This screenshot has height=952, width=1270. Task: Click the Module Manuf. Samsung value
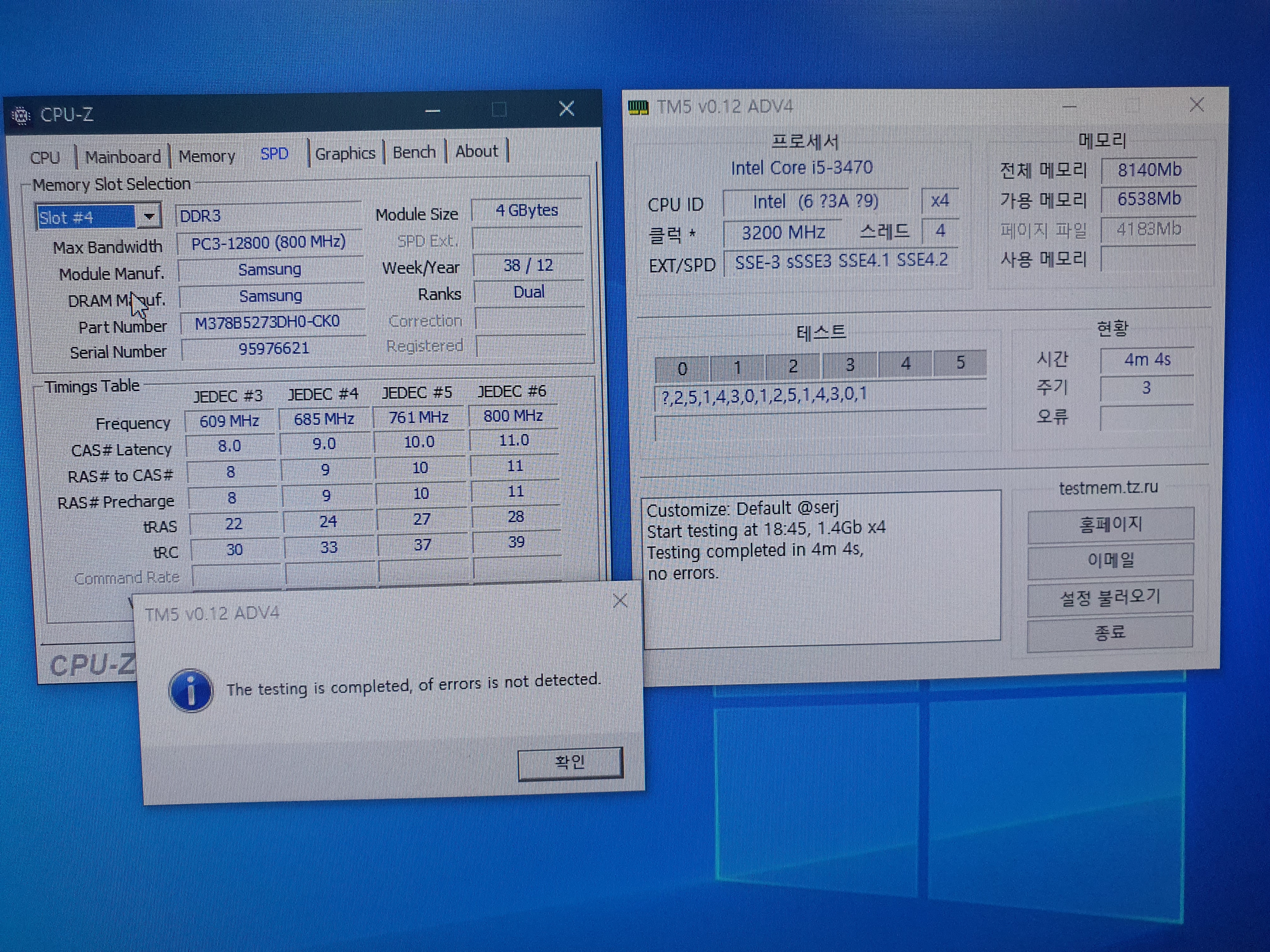(x=271, y=269)
